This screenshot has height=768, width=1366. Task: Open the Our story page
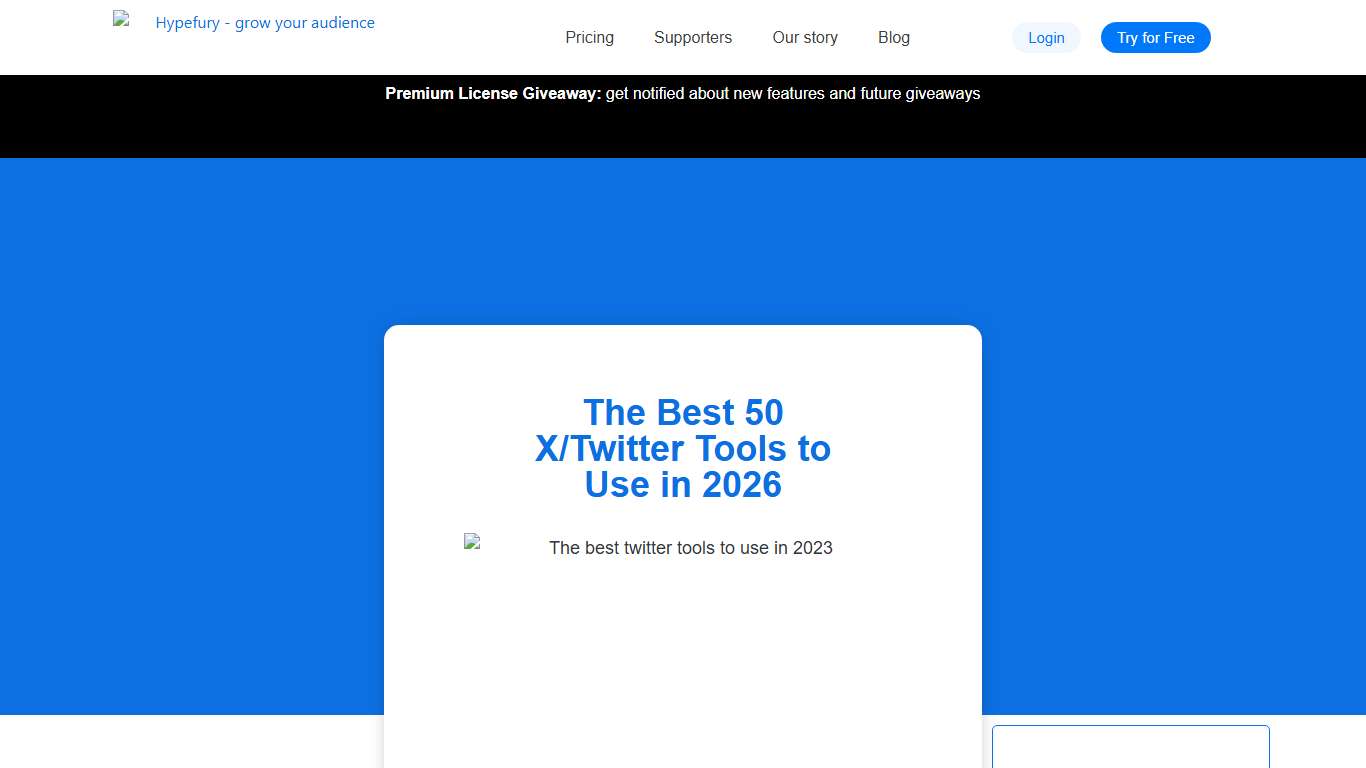[x=805, y=37]
